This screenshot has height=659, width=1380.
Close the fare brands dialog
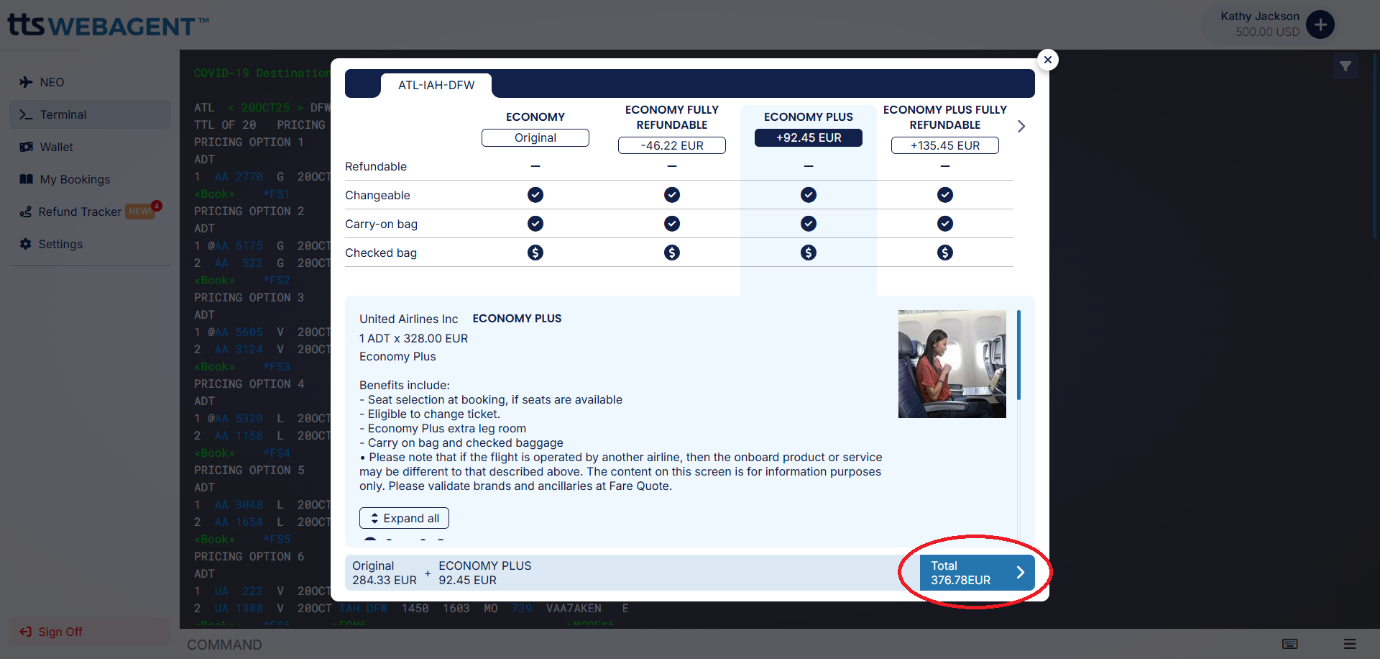tap(1048, 60)
